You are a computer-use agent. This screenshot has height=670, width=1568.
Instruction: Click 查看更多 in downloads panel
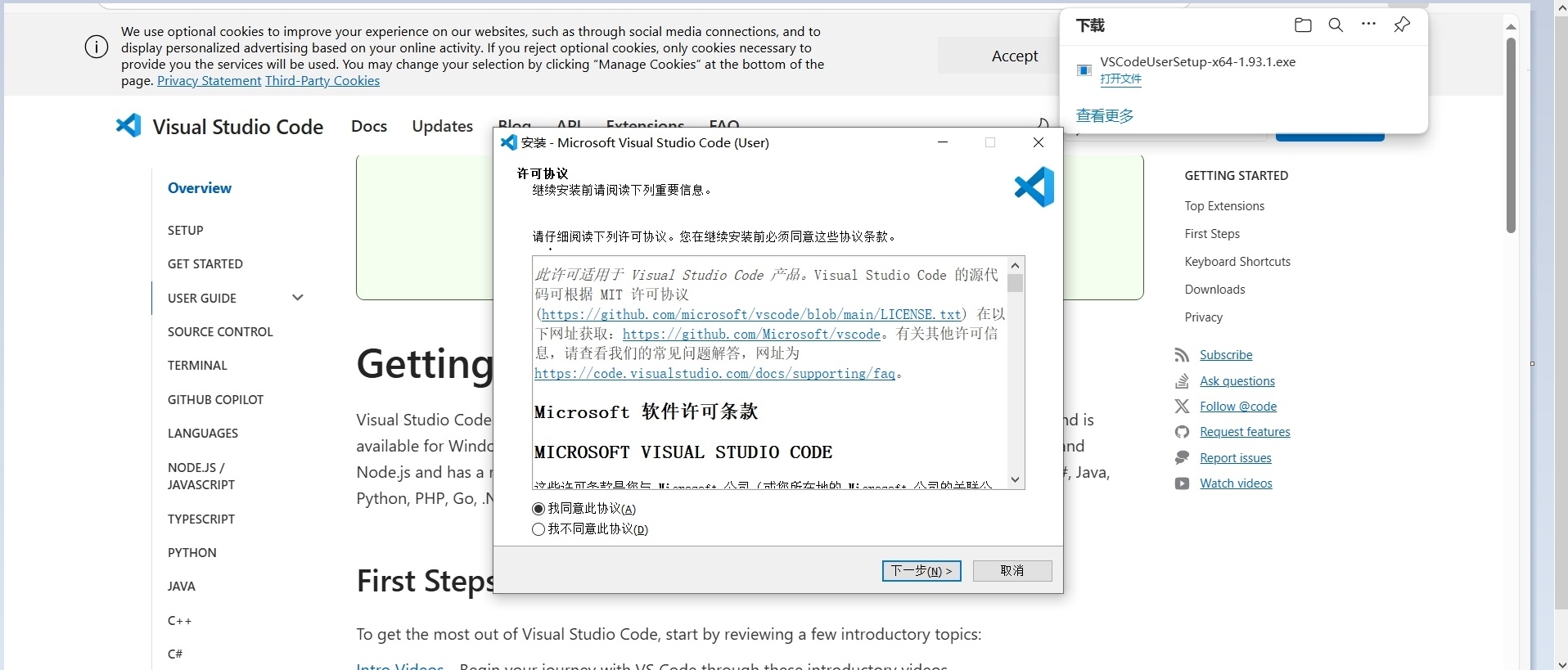pos(1105,116)
